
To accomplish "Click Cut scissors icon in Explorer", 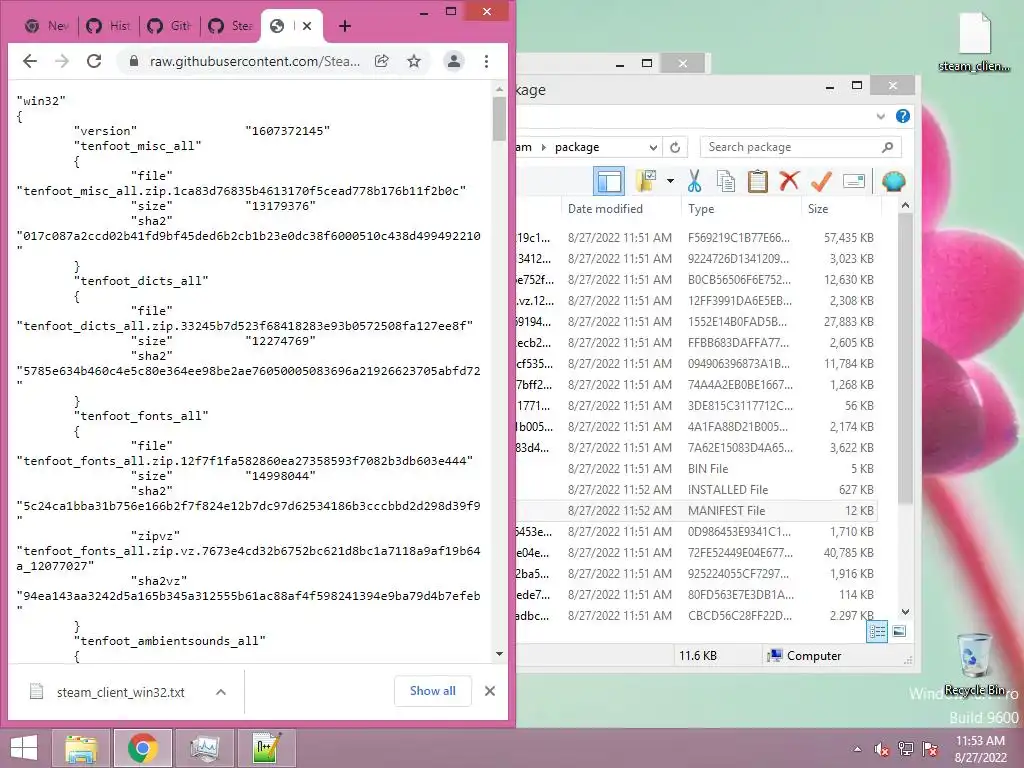I will (x=694, y=182).
